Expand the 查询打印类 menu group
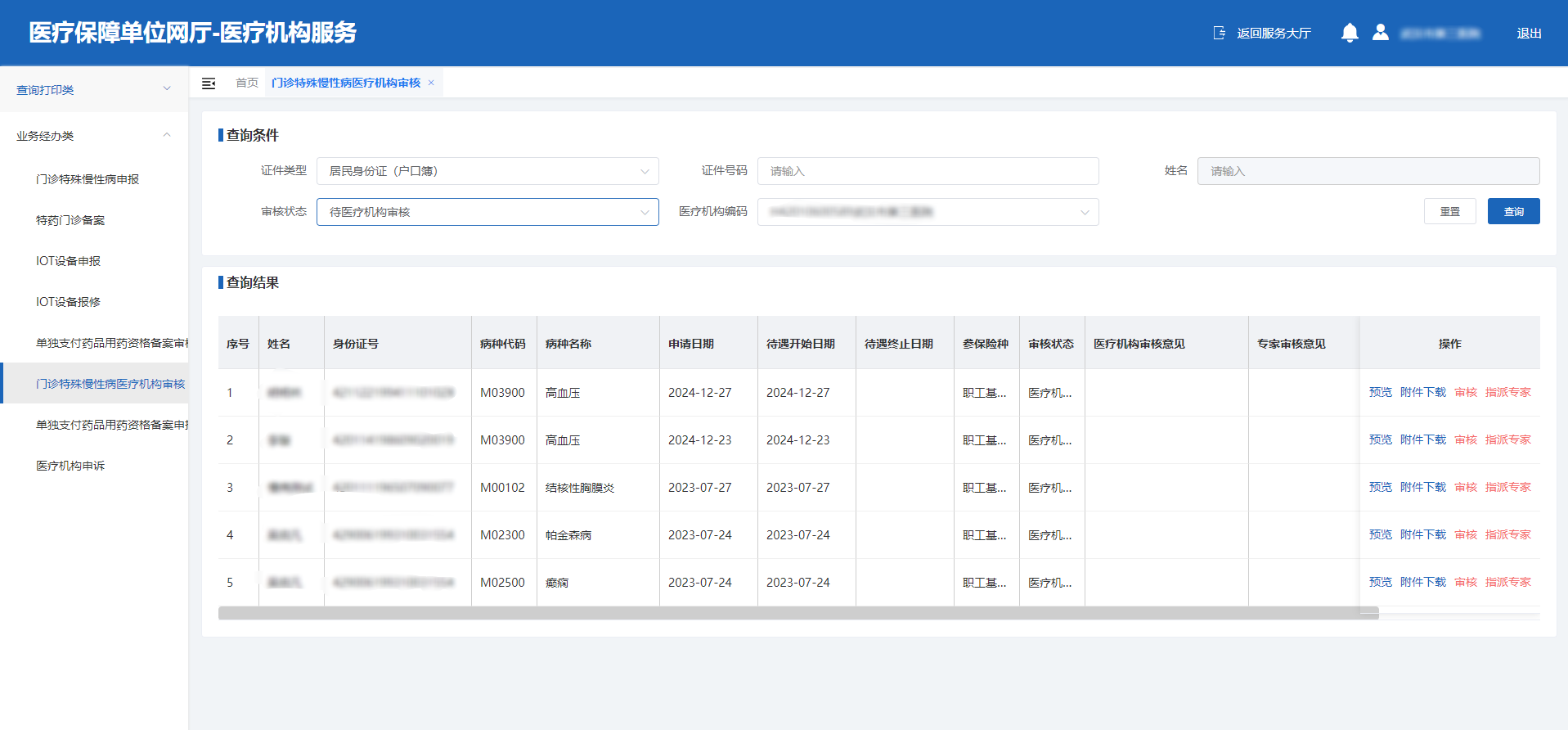The height and width of the screenshot is (730, 1568). point(94,89)
